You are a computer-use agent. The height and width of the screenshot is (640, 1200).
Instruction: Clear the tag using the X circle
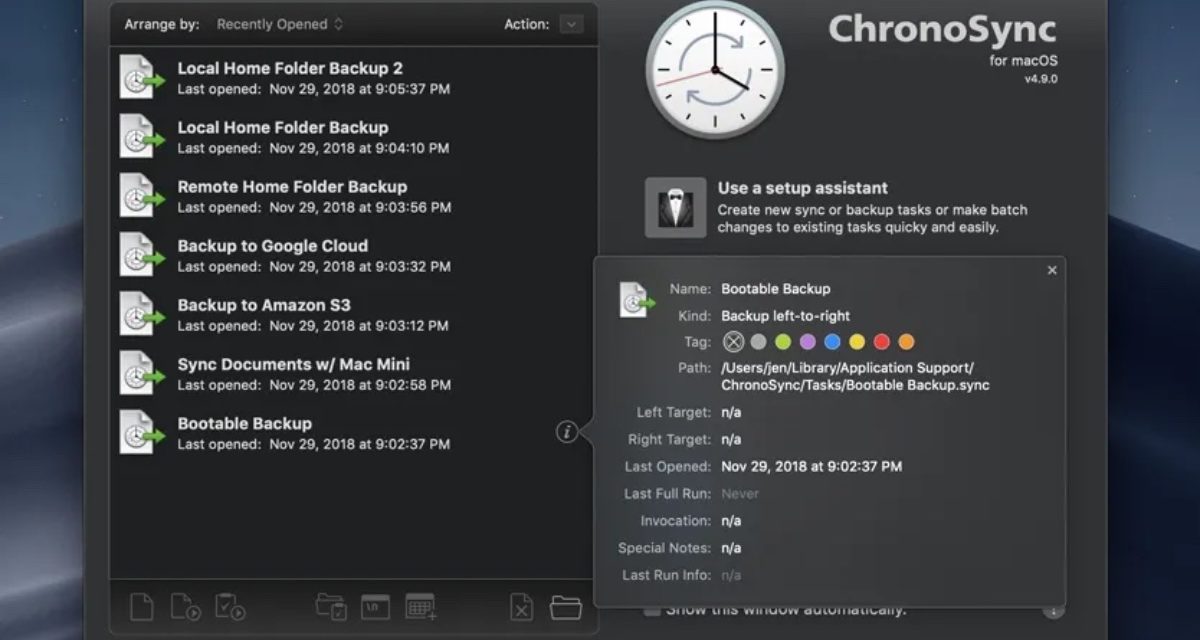pos(734,342)
